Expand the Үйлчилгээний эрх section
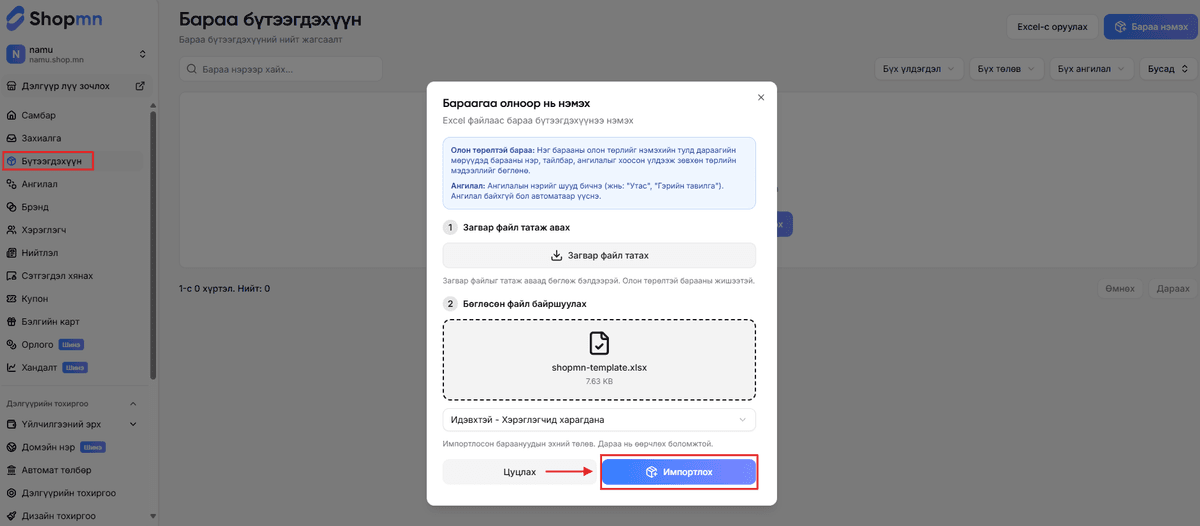Image resolution: width=1200 pixels, height=526 pixels. [x=132, y=424]
